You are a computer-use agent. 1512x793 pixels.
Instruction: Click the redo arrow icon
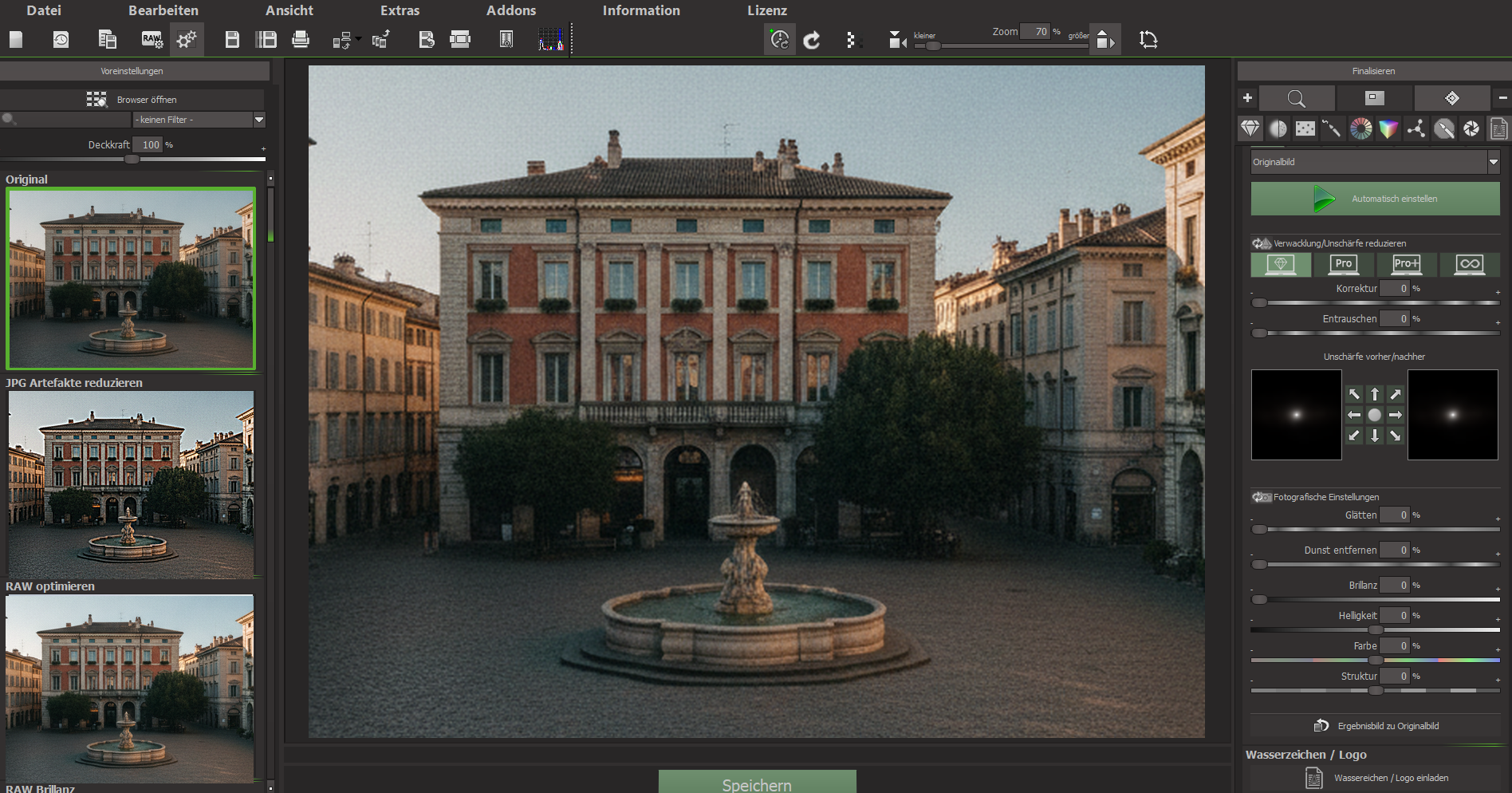pyautogui.click(x=812, y=39)
